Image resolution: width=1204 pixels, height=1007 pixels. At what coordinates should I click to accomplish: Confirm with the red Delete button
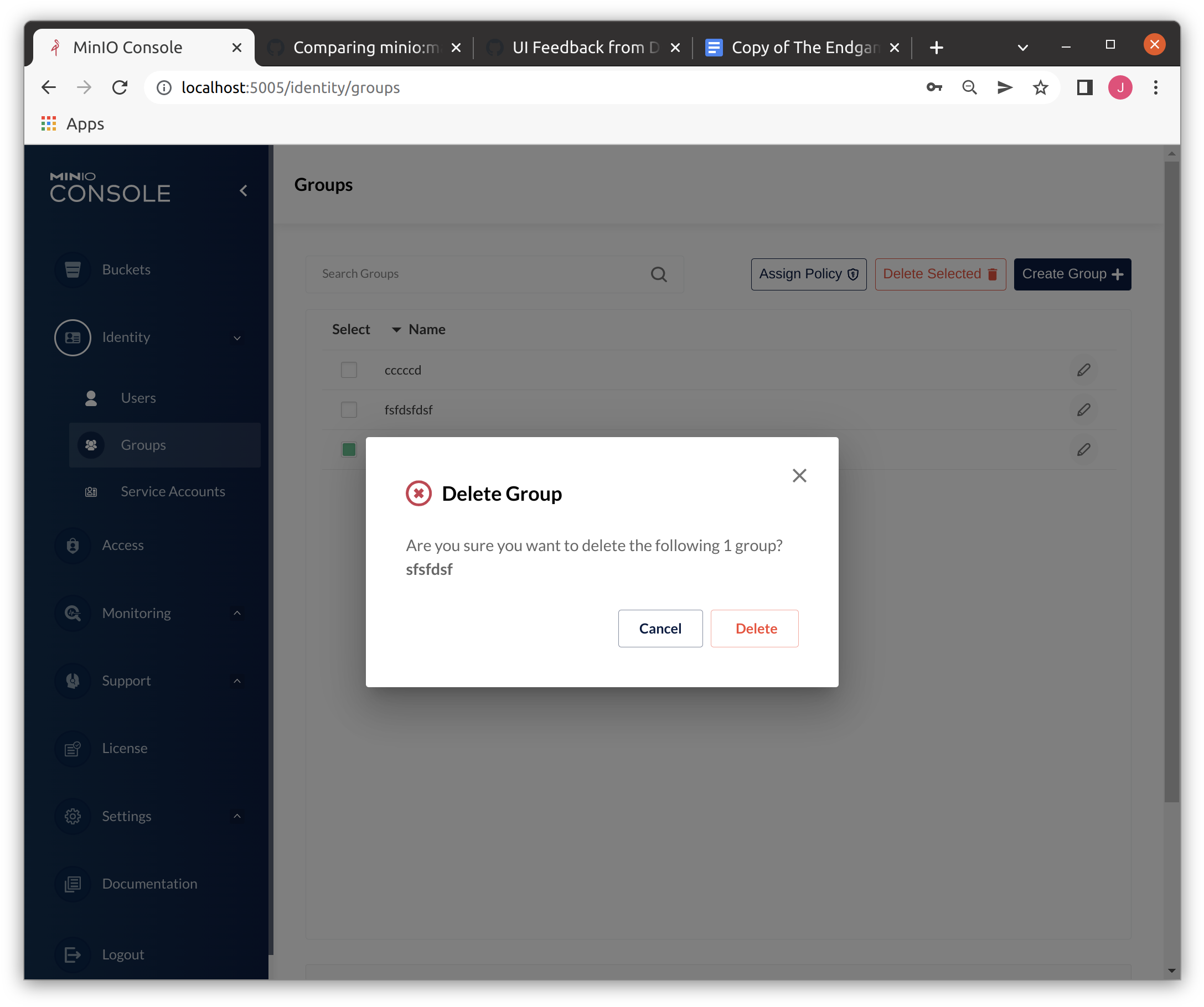[x=755, y=628]
